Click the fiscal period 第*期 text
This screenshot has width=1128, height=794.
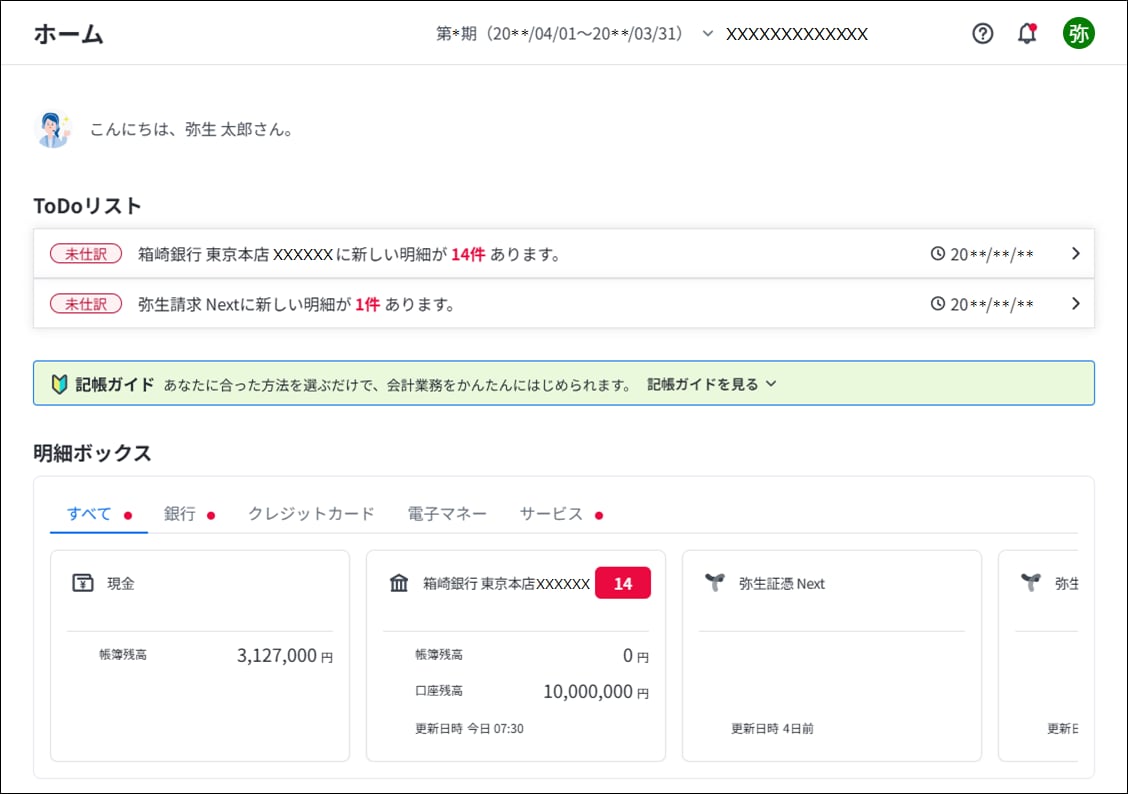(x=559, y=34)
